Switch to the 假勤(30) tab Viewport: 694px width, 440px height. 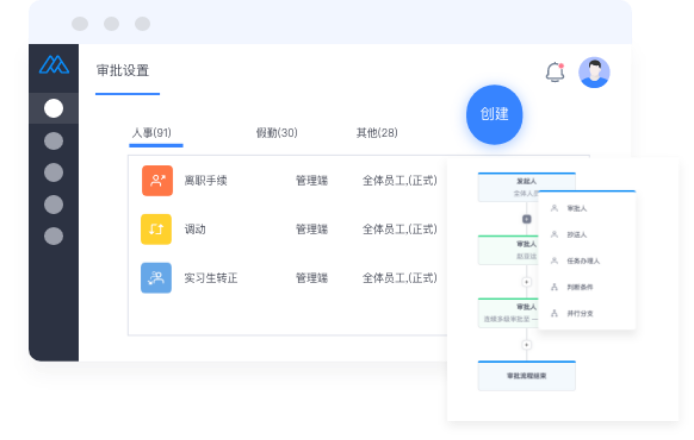tap(276, 133)
